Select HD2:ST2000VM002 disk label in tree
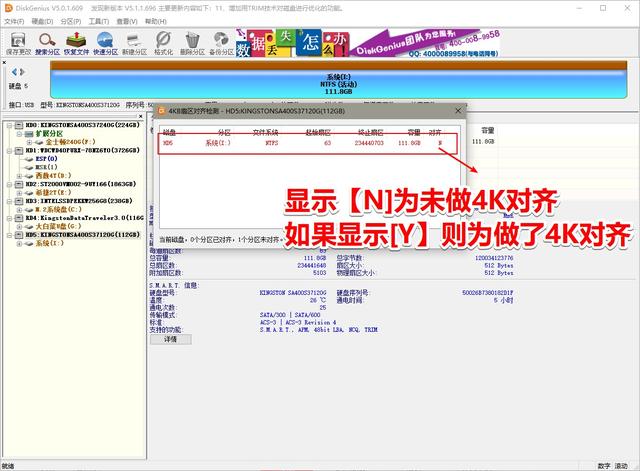The width and height of the screenshot is (640, 471). coord(80,184)
